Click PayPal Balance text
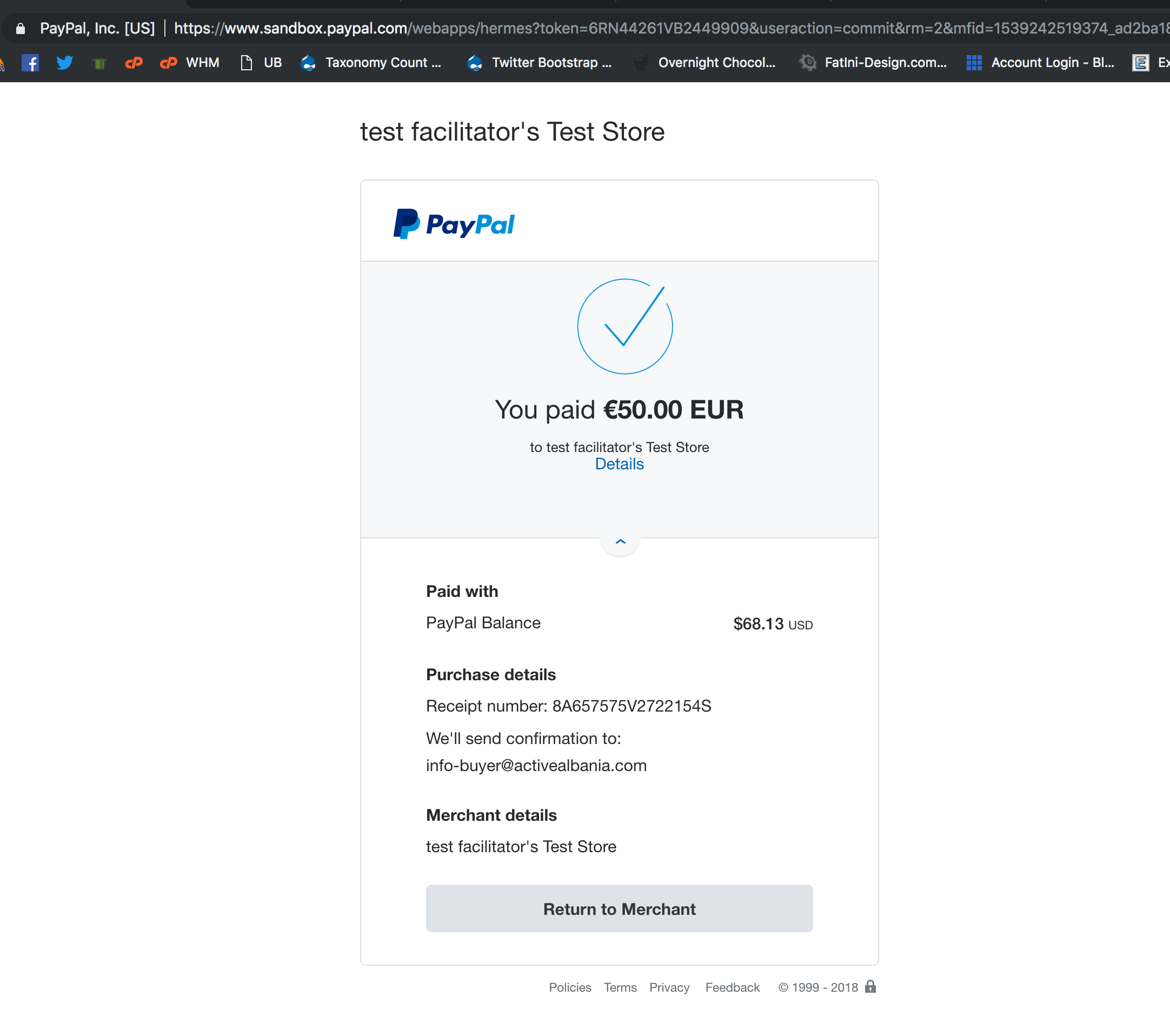1170x1036 pixels. point(483,623)
